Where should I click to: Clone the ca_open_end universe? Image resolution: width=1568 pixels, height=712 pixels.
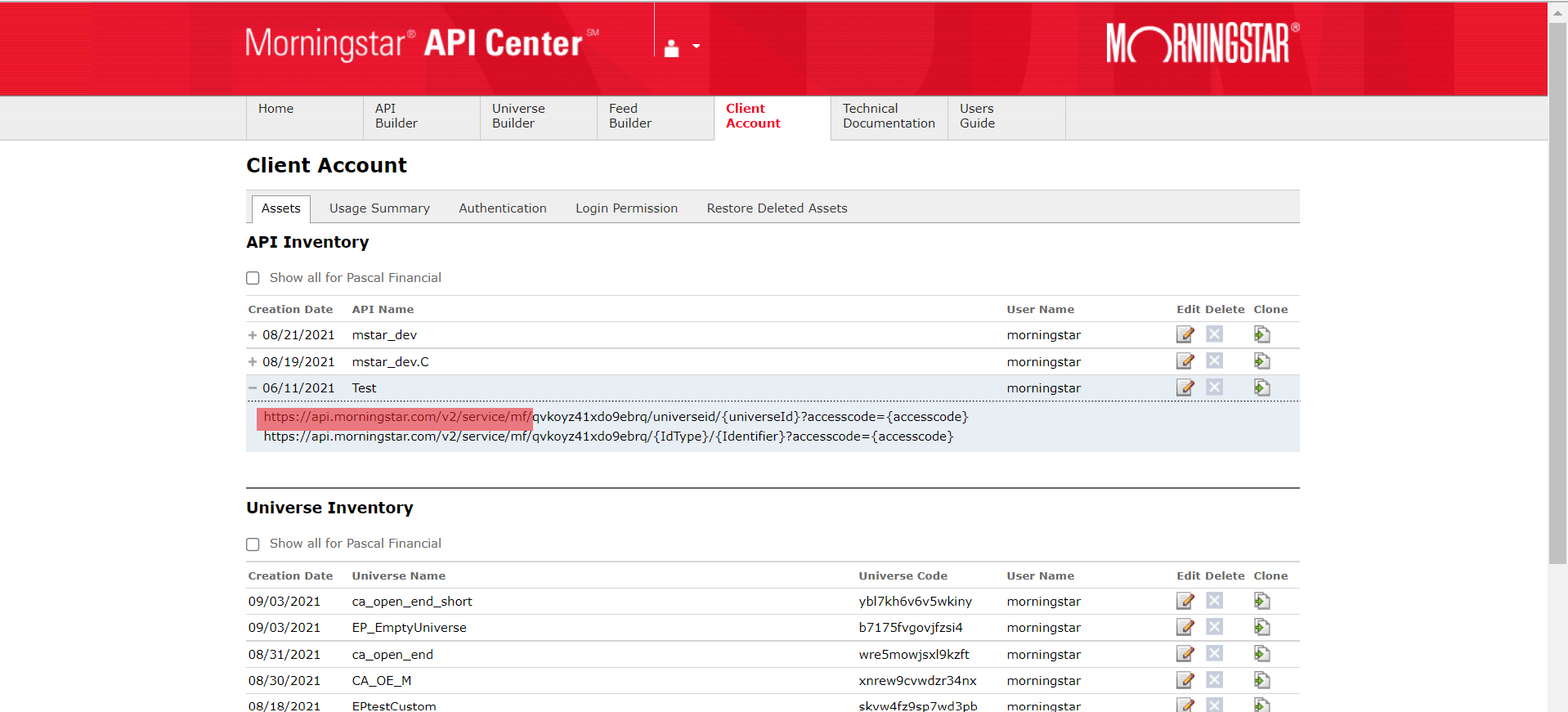tap(1262, 654)
